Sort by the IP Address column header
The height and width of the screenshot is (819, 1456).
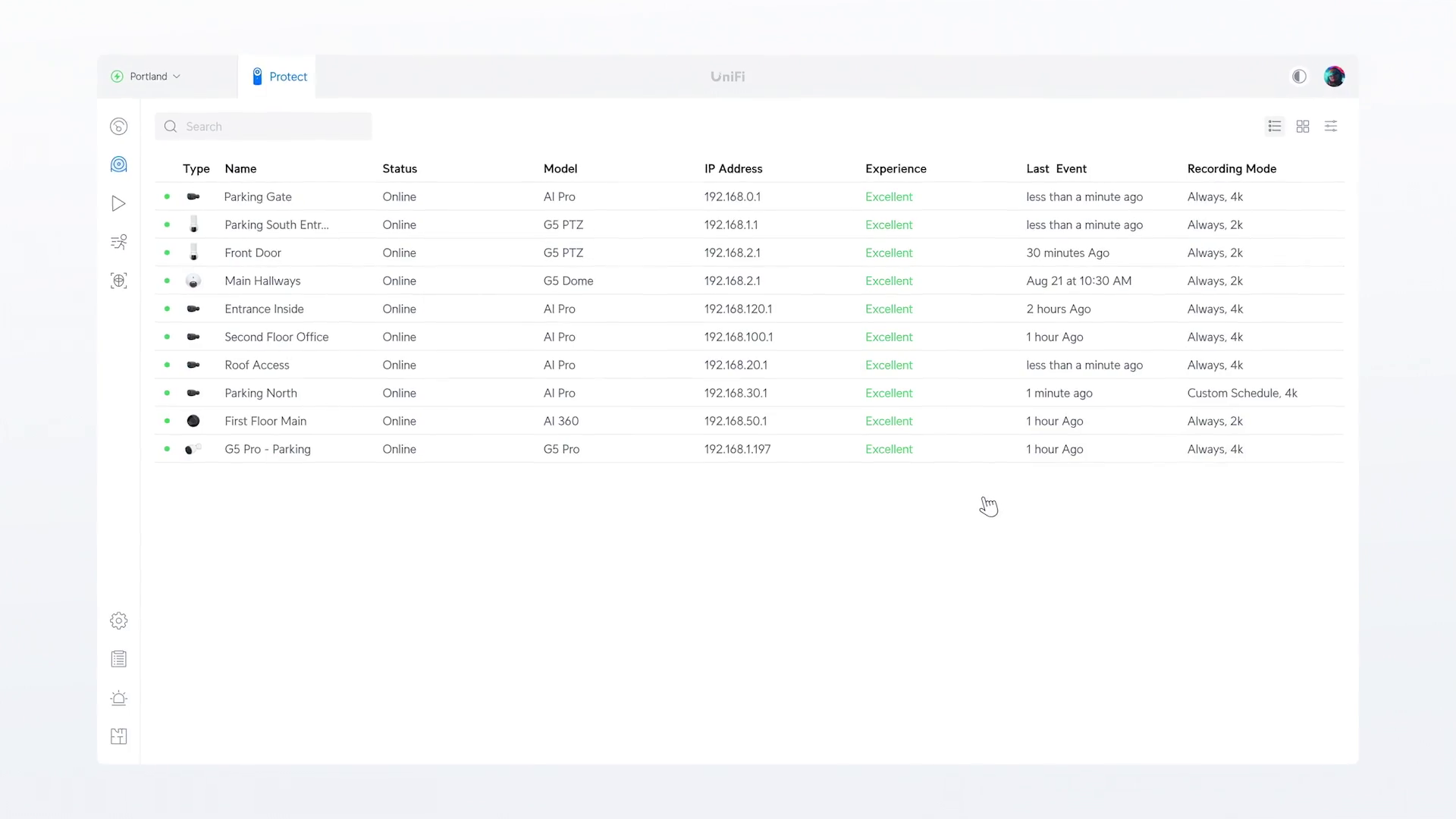(733, 168)
